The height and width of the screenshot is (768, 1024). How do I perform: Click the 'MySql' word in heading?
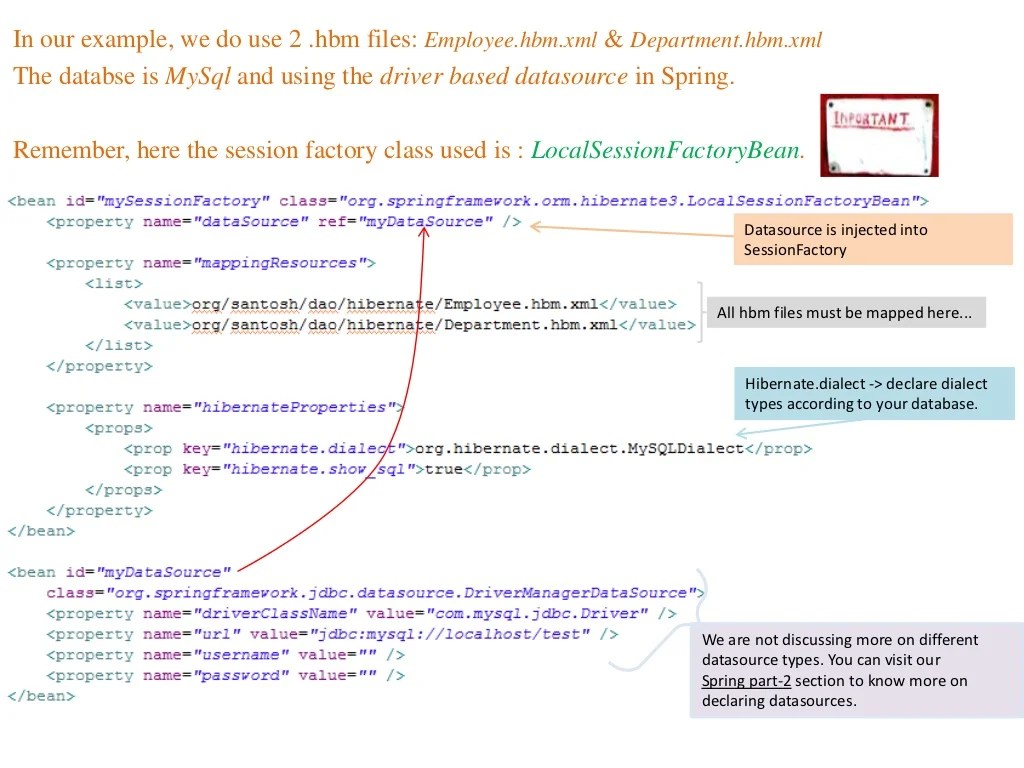[197, 77]
